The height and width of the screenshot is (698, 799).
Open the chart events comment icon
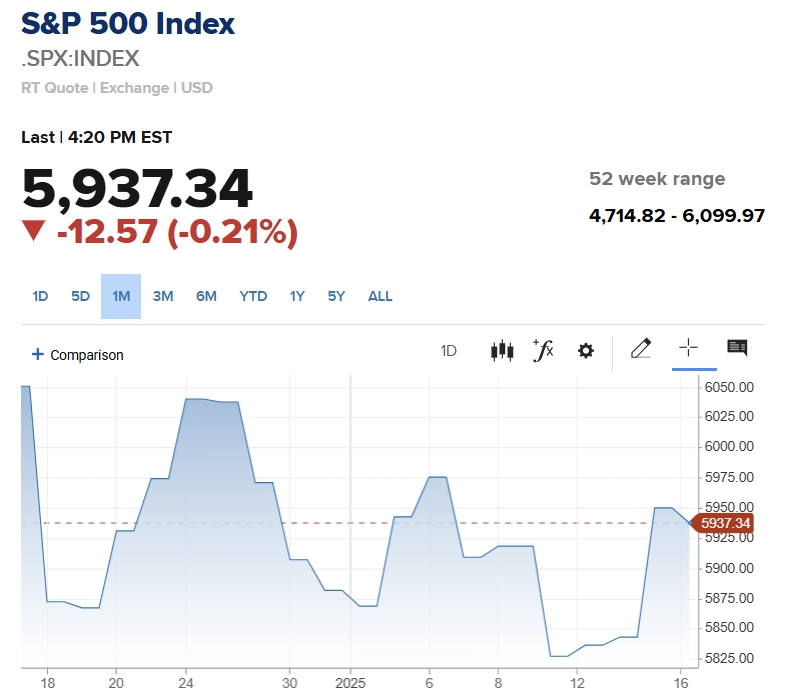(x=737, y=348)
